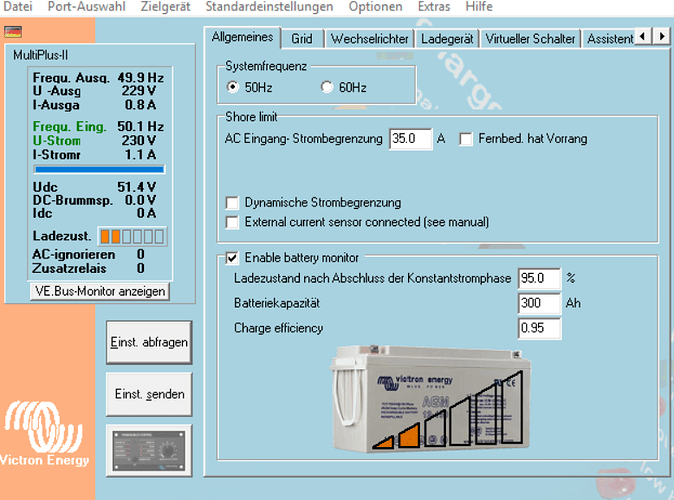Click the Victron AGM battery picture
674x500 pixels.
click(x=430, y=399)
